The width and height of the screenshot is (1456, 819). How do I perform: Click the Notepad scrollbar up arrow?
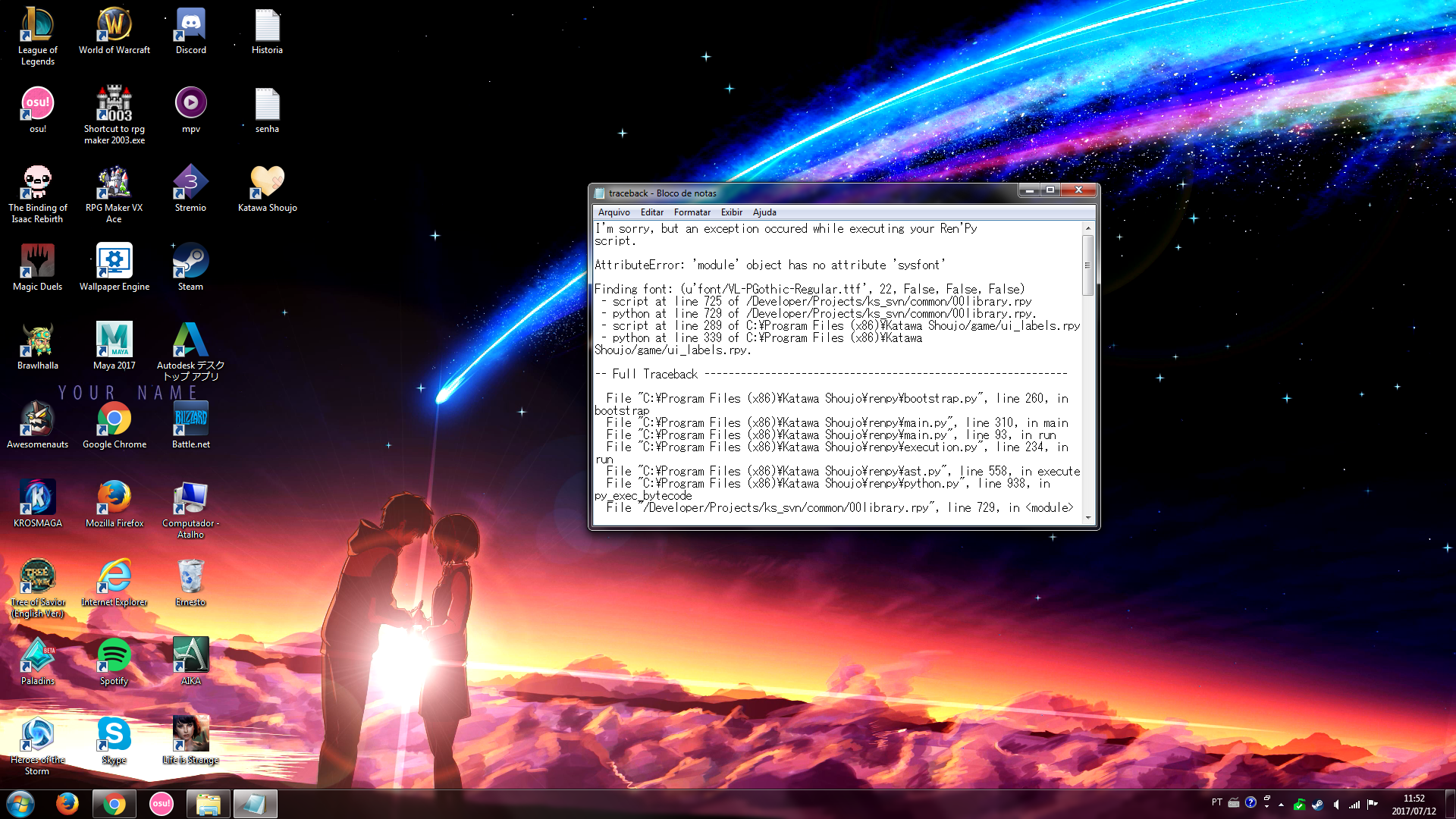[1088, 228]
